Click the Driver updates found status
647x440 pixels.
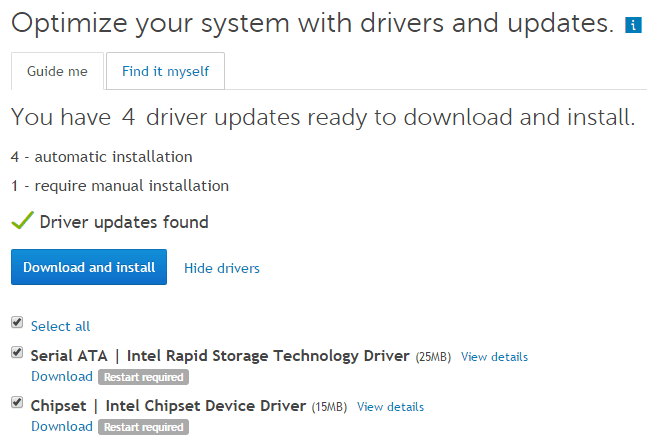pyautogui.click(x=123, y=222)
